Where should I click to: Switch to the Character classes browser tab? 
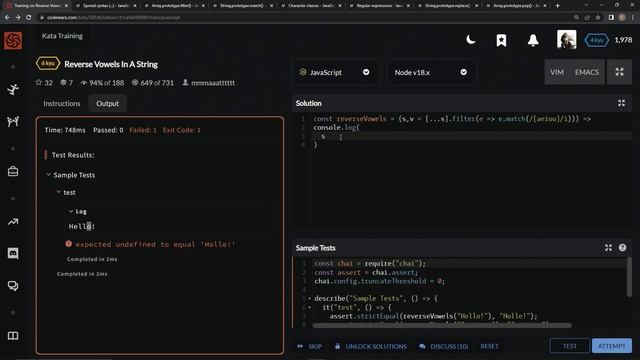pyautogui.click(x=311, y=6)
